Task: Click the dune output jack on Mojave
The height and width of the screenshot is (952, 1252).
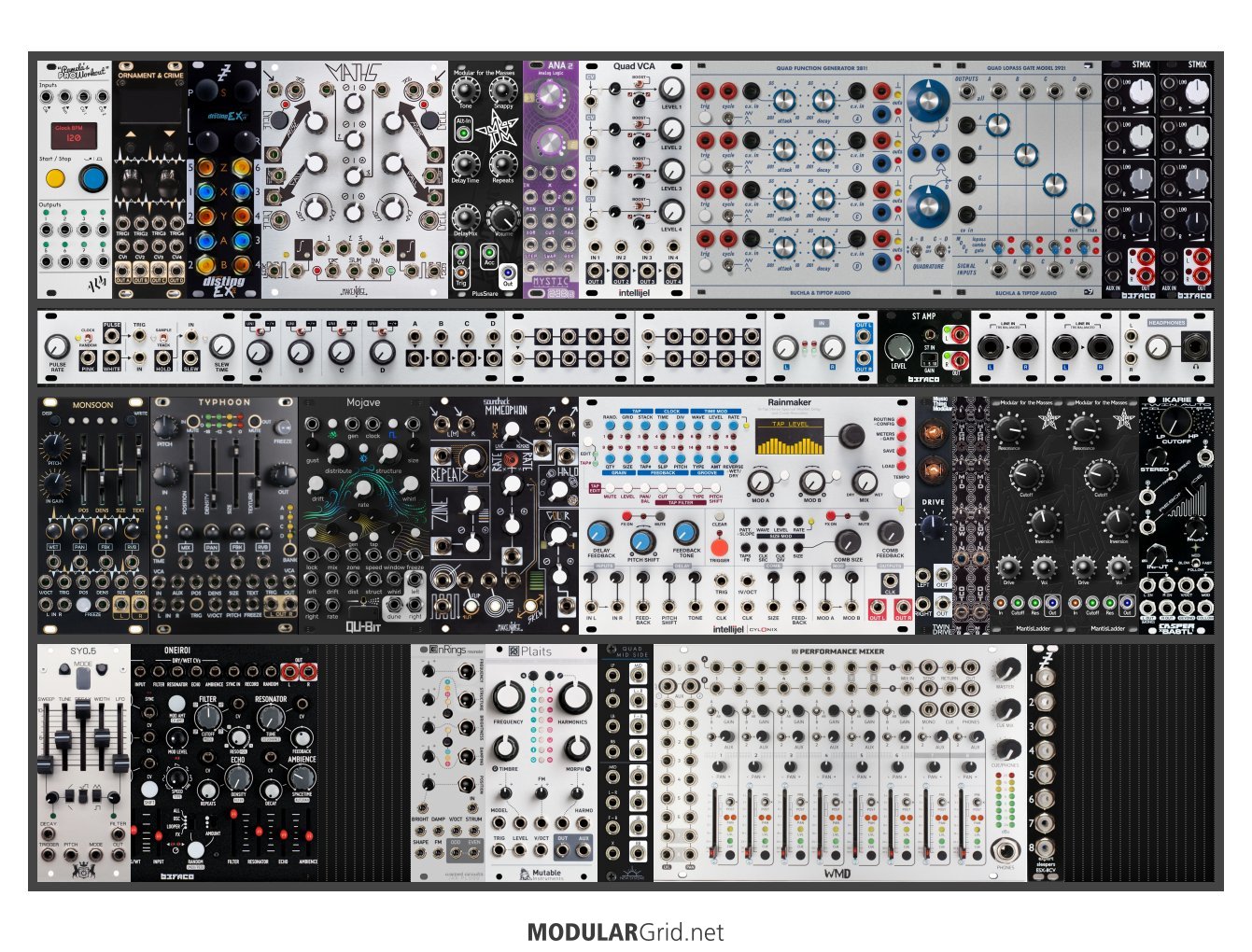Action: tap(393, 605)
